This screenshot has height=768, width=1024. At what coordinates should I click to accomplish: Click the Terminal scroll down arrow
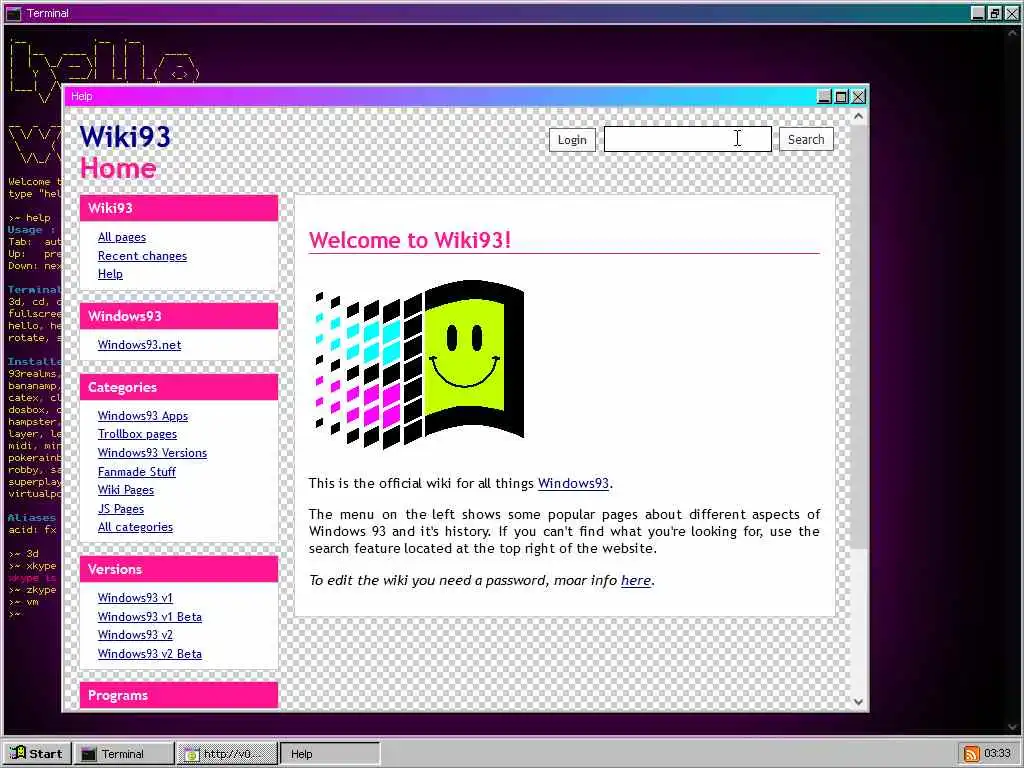click(1013, 727)
